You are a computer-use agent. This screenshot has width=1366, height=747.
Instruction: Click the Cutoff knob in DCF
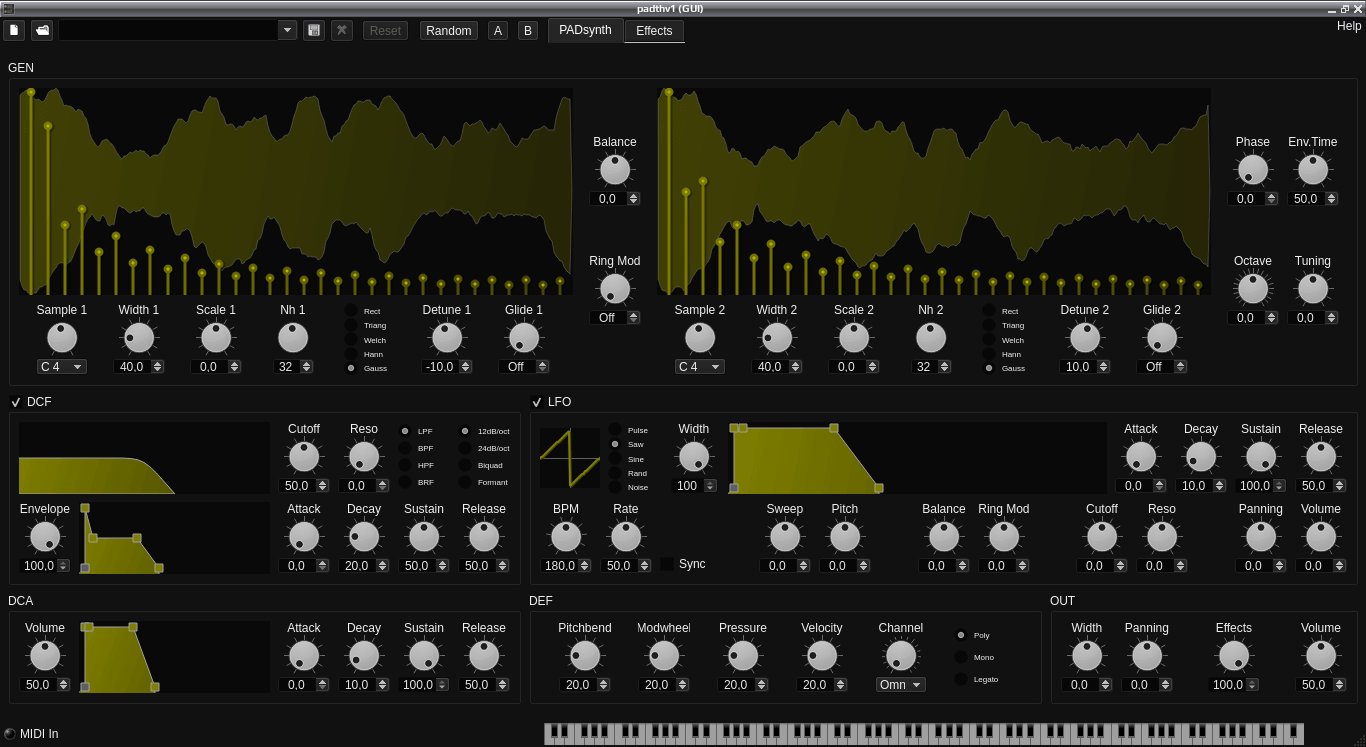coord(304,457)
